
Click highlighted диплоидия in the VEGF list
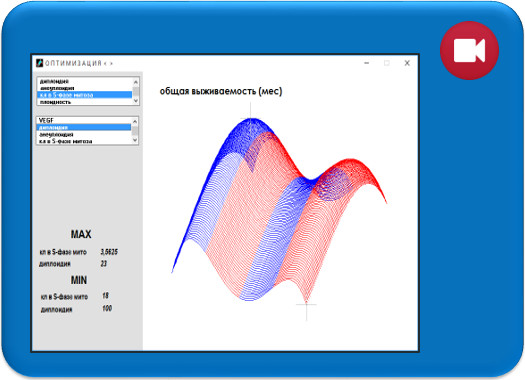point(84,127)
